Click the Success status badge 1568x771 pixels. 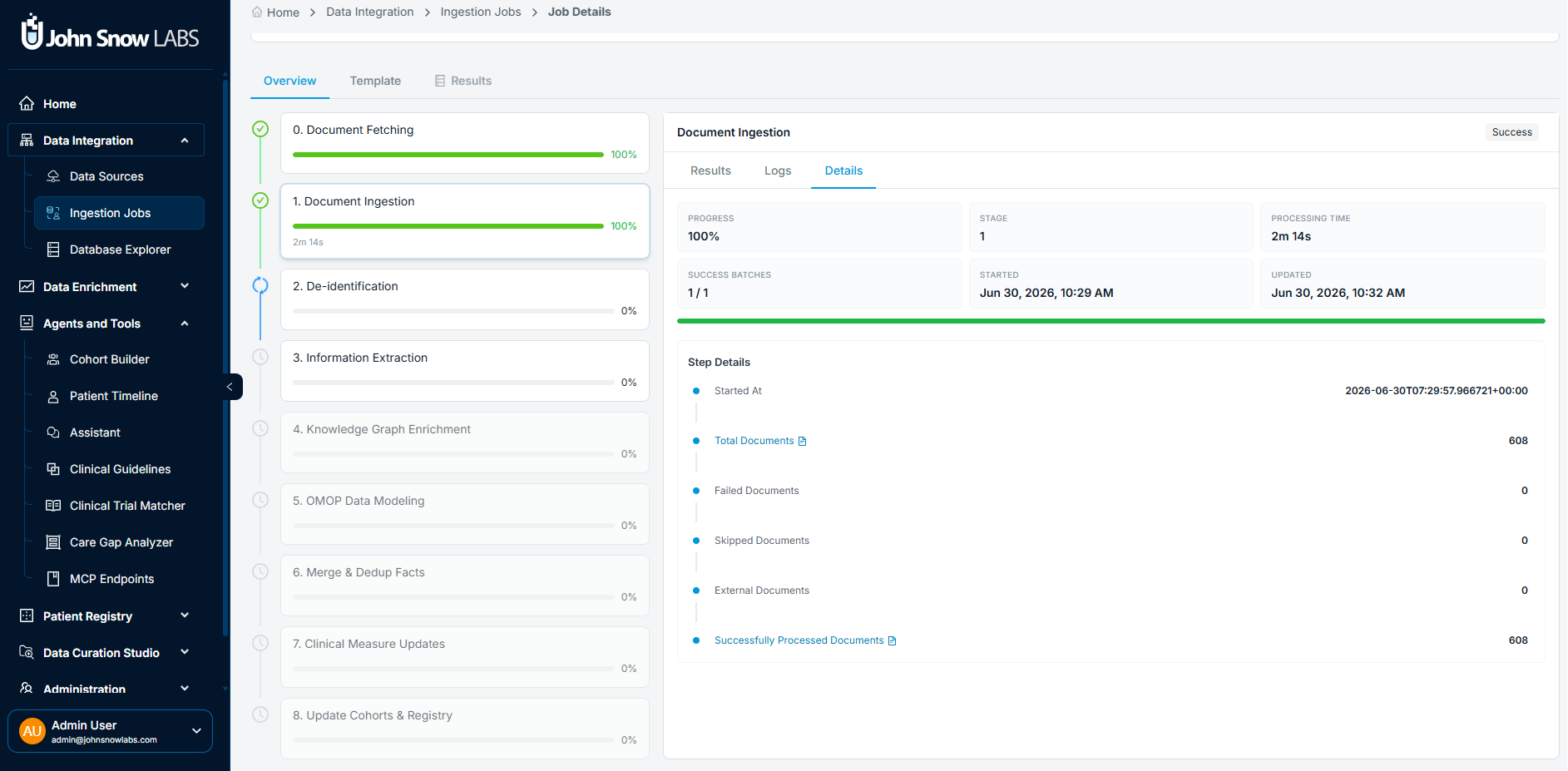coord(1511,132)
